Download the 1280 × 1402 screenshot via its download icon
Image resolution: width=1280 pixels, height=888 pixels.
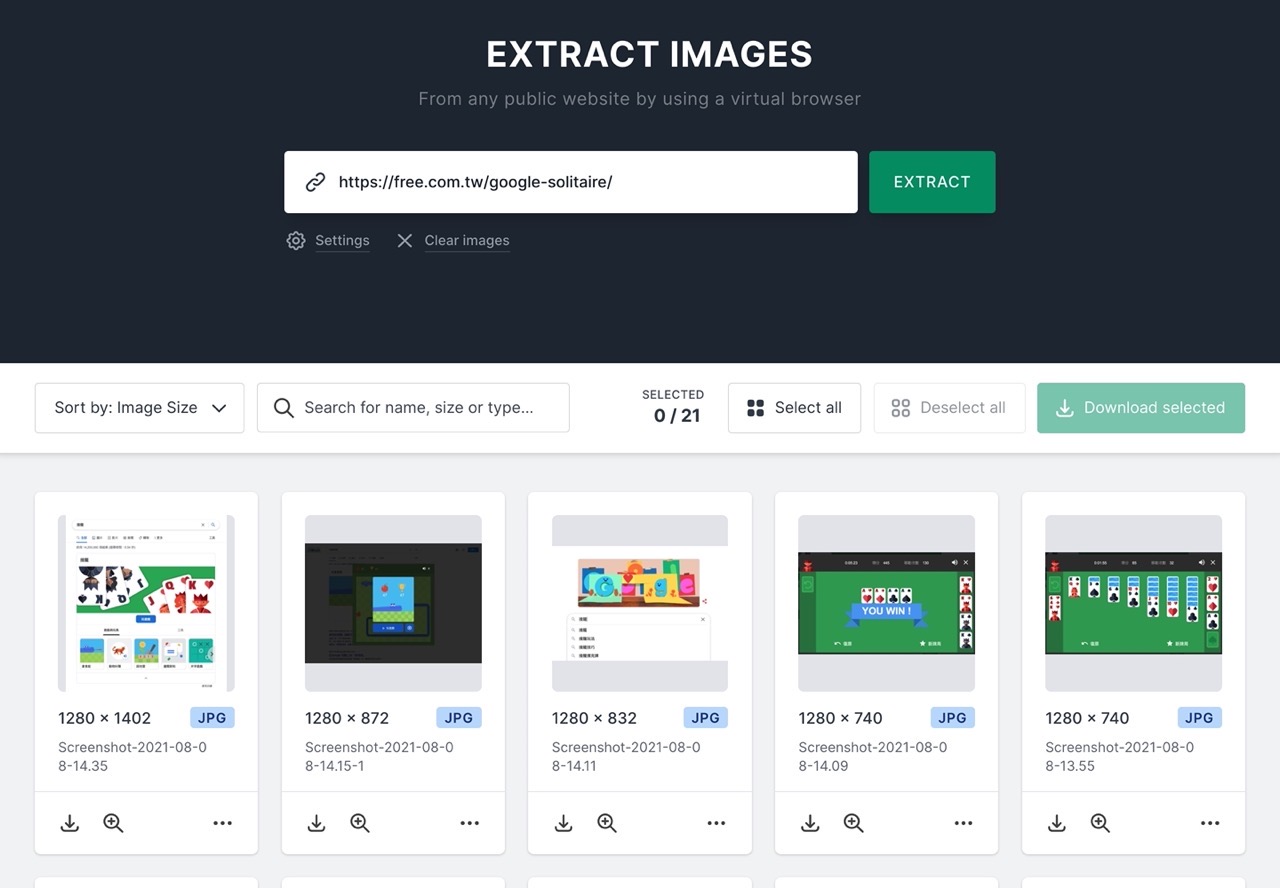(69, 823)
